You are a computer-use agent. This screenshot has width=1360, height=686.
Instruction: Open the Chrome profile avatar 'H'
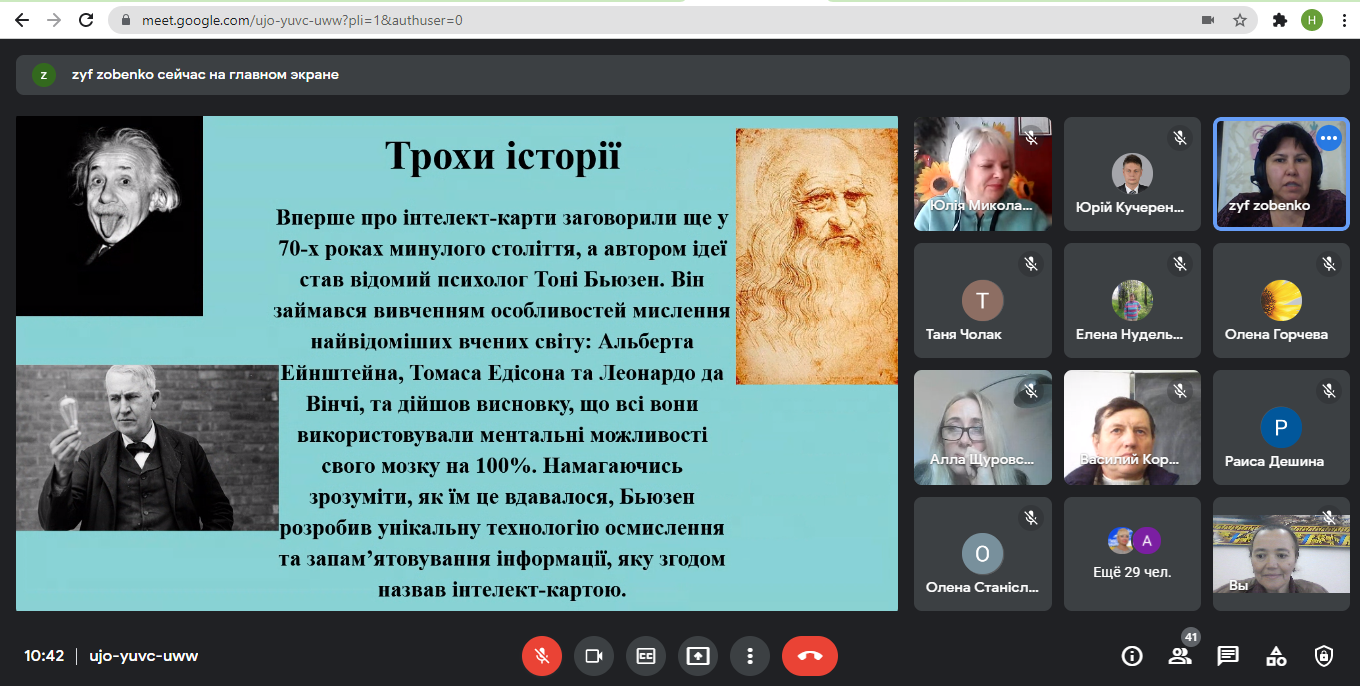click(1312, 20)
